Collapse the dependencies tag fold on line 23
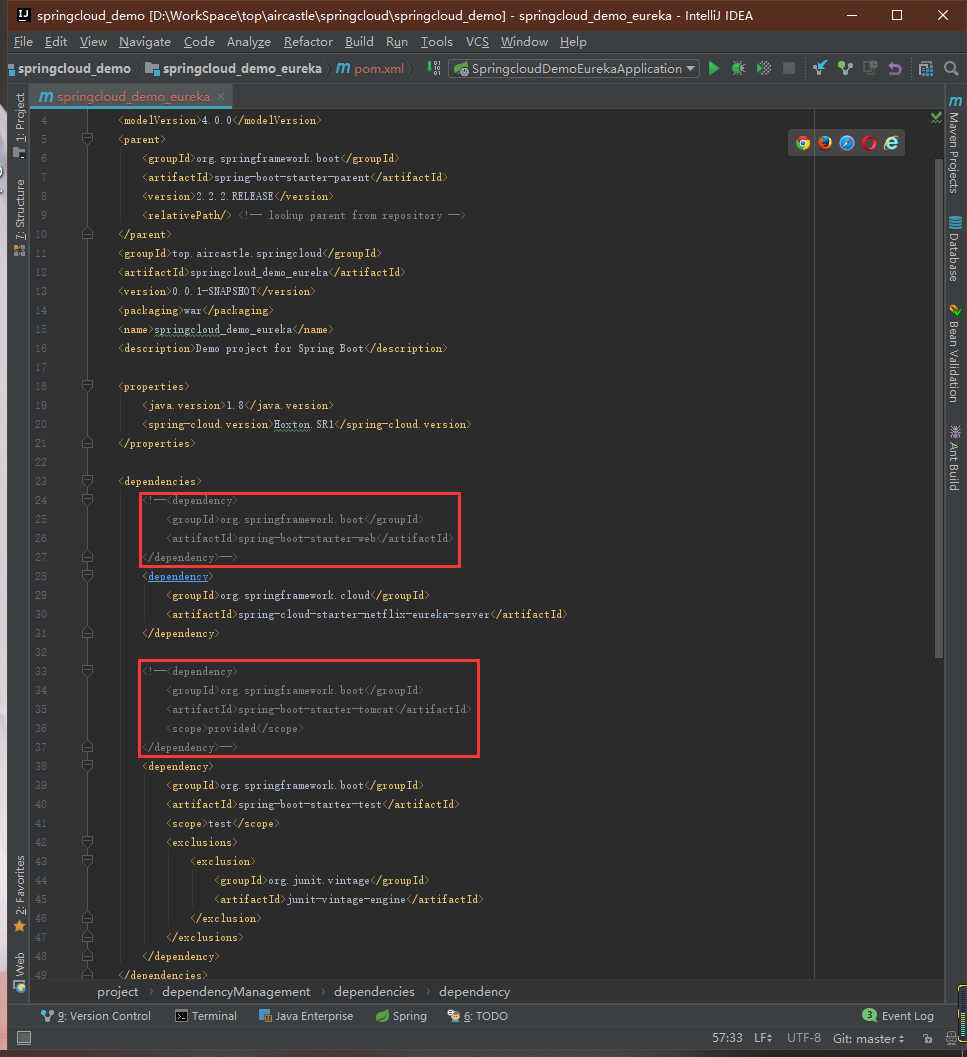Screen dimensions: 967x1057 88,481
